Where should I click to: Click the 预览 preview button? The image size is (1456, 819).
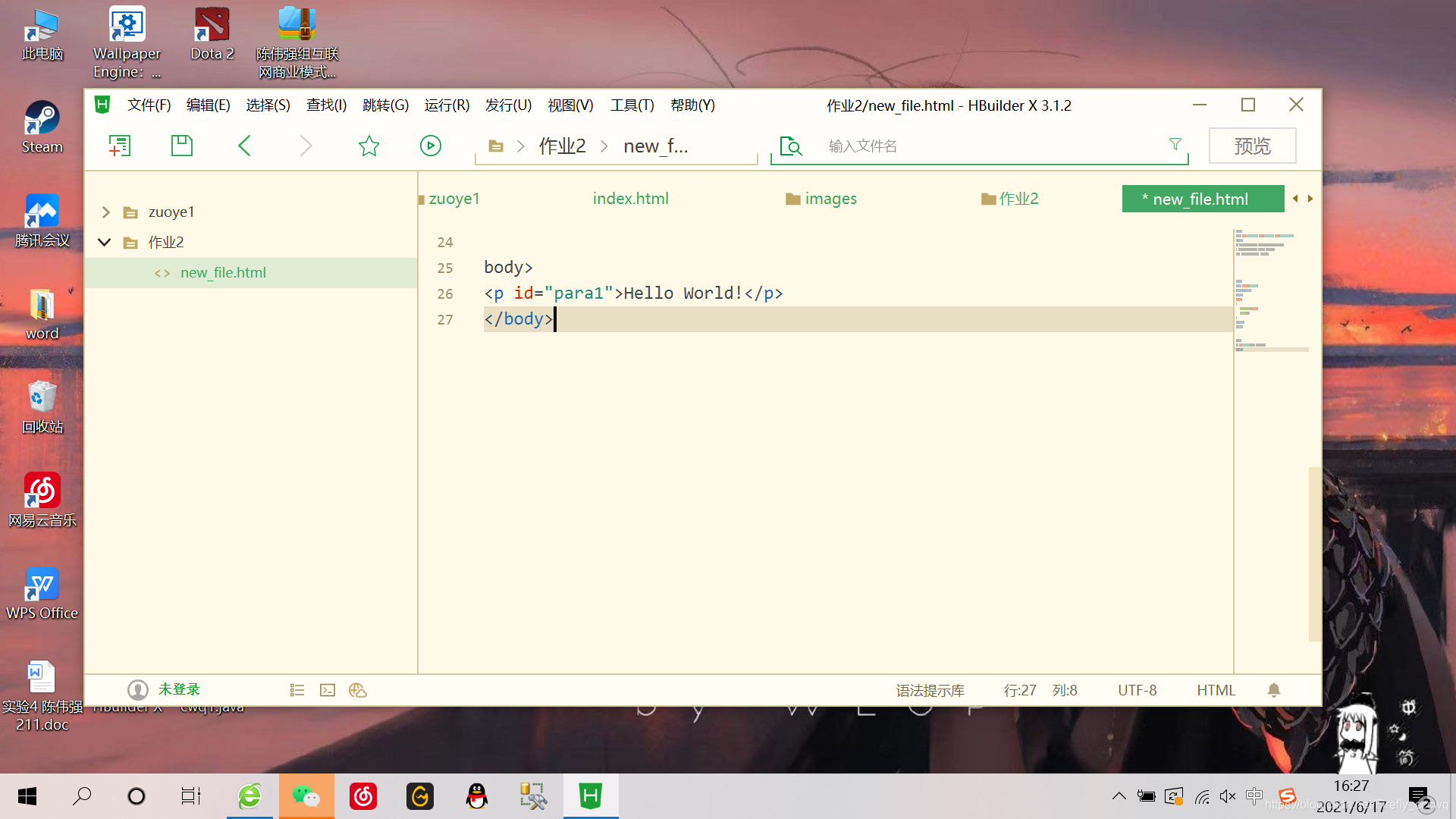click(1252, 145)
